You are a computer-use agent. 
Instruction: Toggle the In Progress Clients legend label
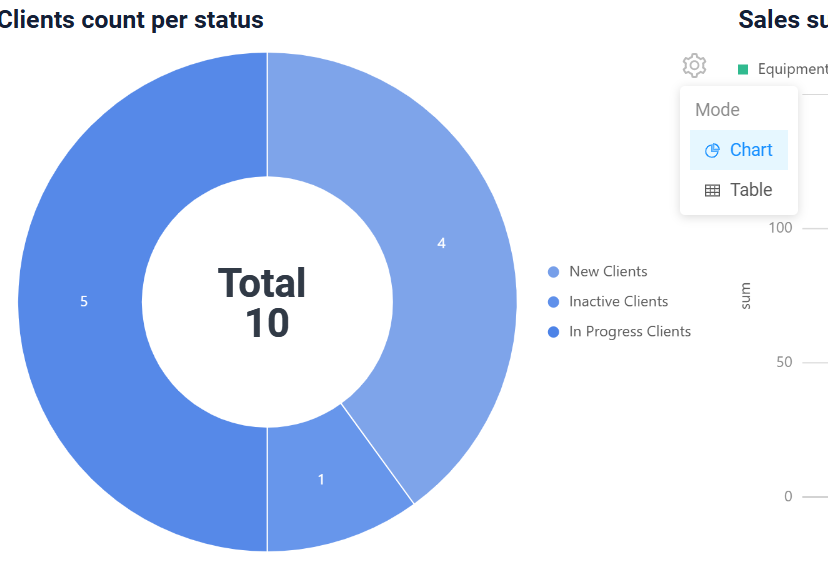(630, 332)
